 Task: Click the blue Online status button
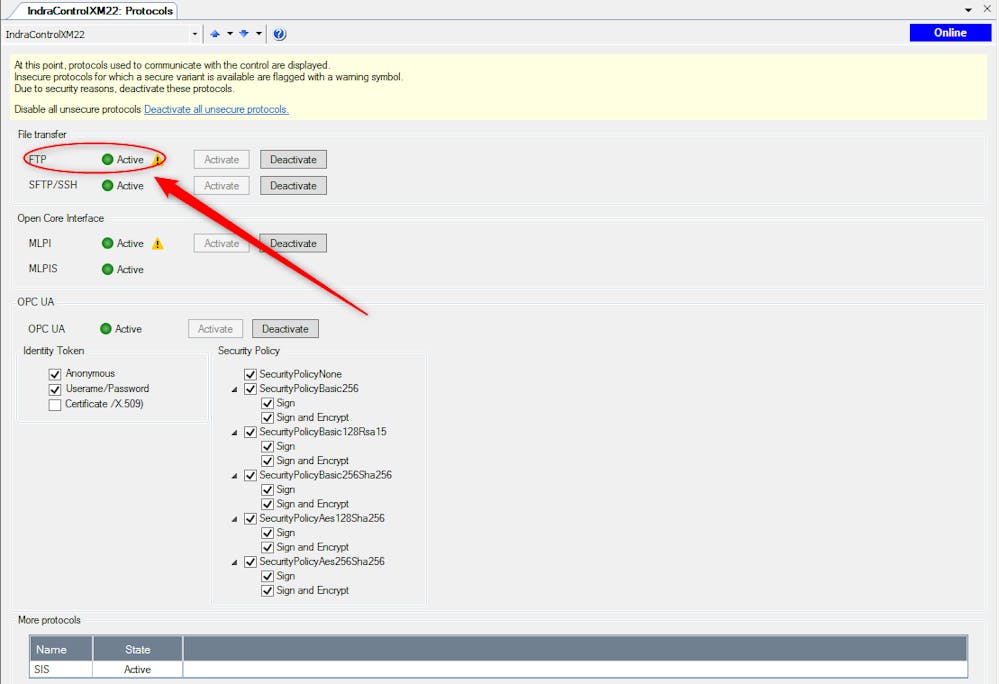(x=950, y=33)
